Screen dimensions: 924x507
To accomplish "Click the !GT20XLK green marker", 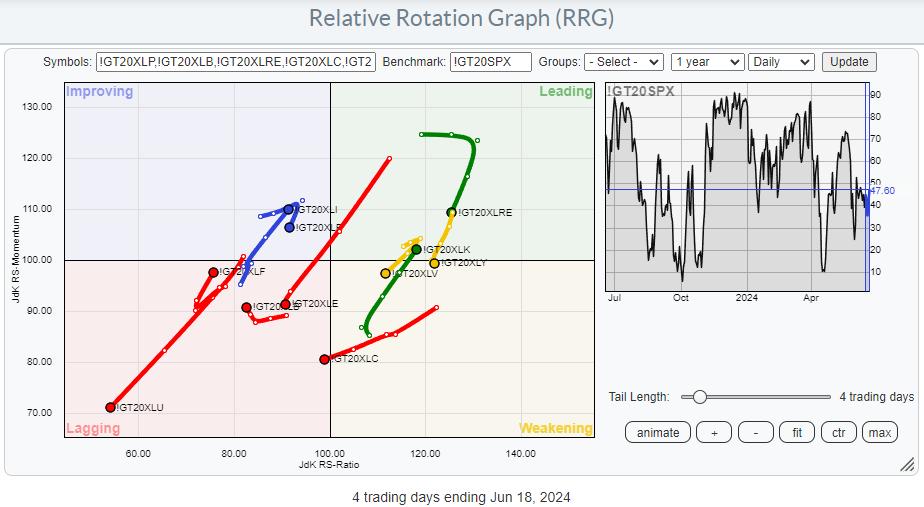I will pos(417,249).
